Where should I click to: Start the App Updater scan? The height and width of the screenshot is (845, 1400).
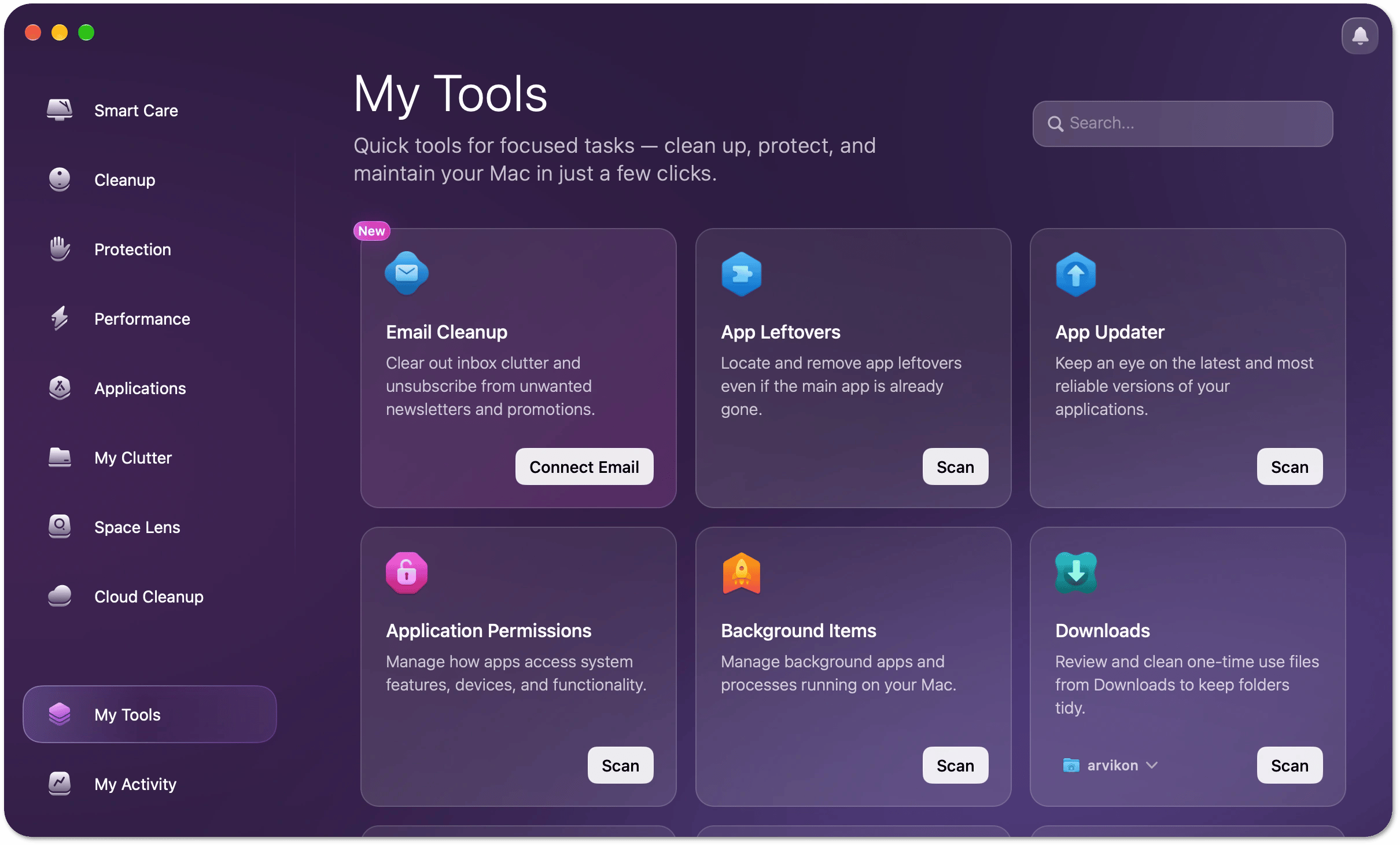coord(1290,466)
